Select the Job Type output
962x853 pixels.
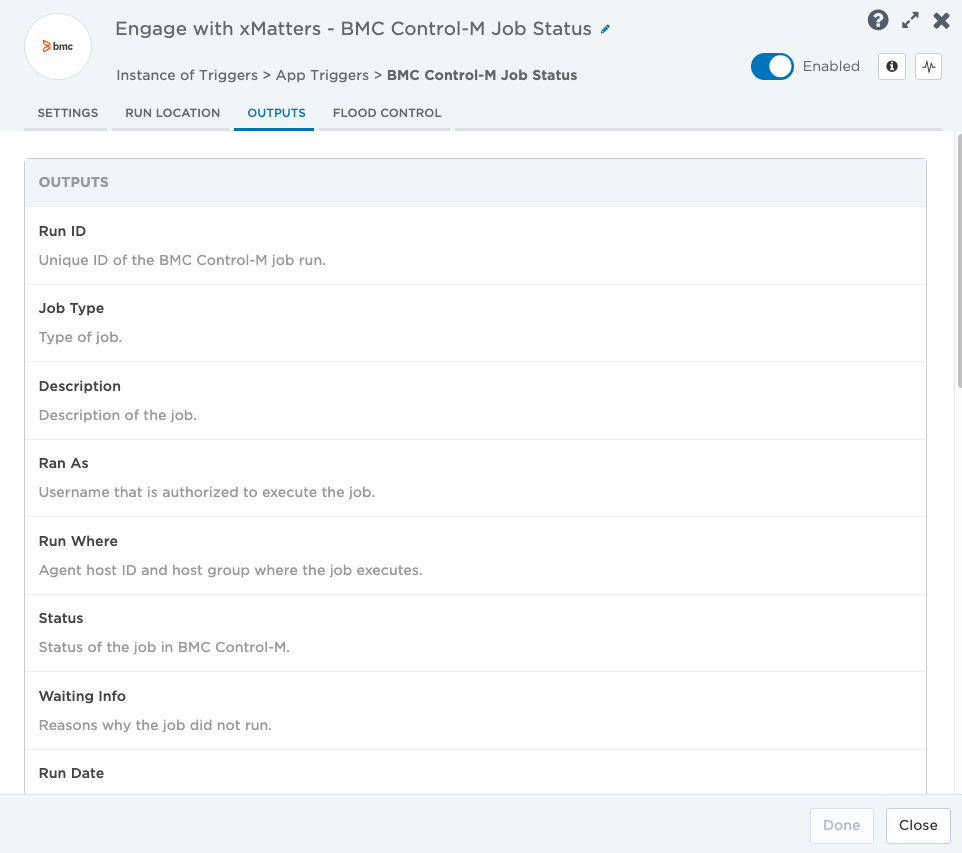tap(475, 323)
